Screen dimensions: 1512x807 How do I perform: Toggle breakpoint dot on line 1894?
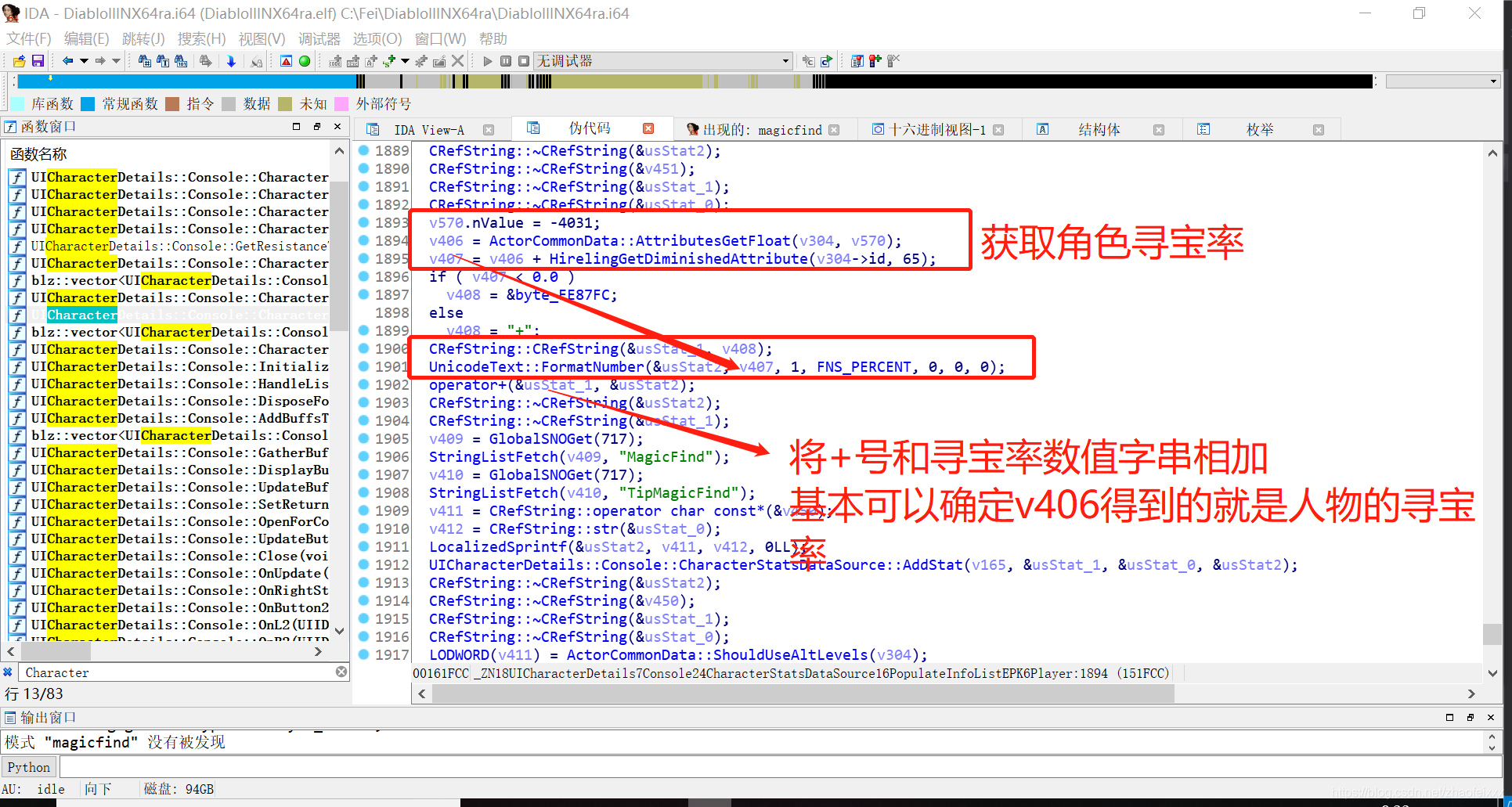tap(364, 240)
